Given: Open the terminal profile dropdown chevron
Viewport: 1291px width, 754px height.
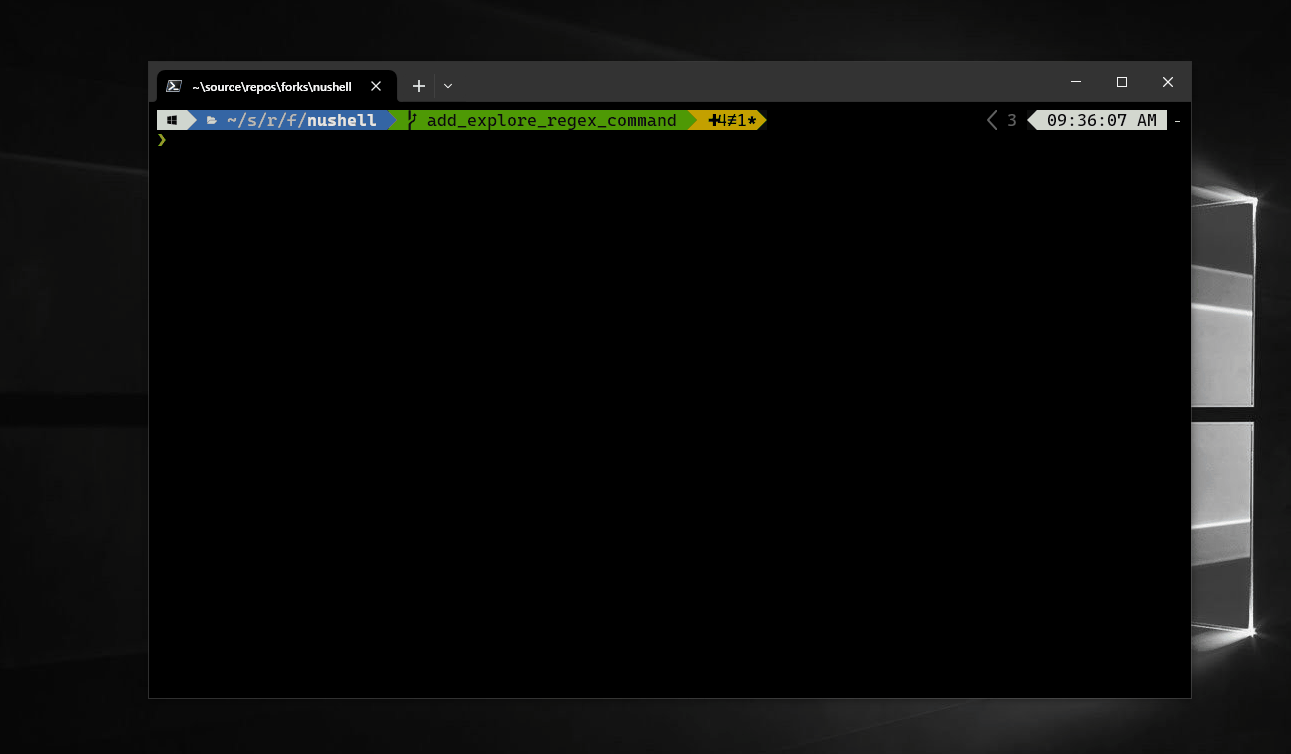Looking at the screenshot, I should (x=447, y=86).
